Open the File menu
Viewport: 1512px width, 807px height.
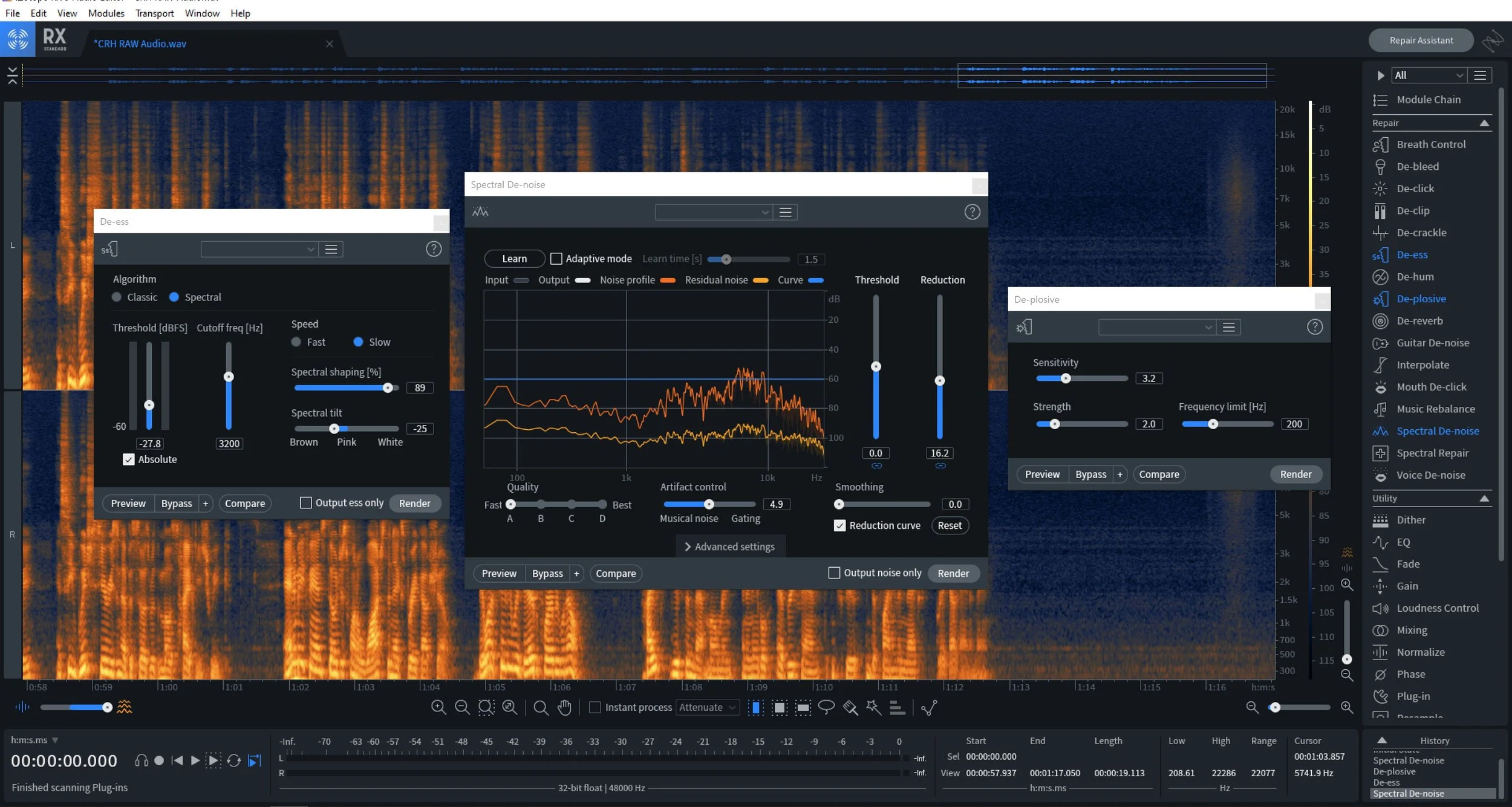click(x=13, y=13)
